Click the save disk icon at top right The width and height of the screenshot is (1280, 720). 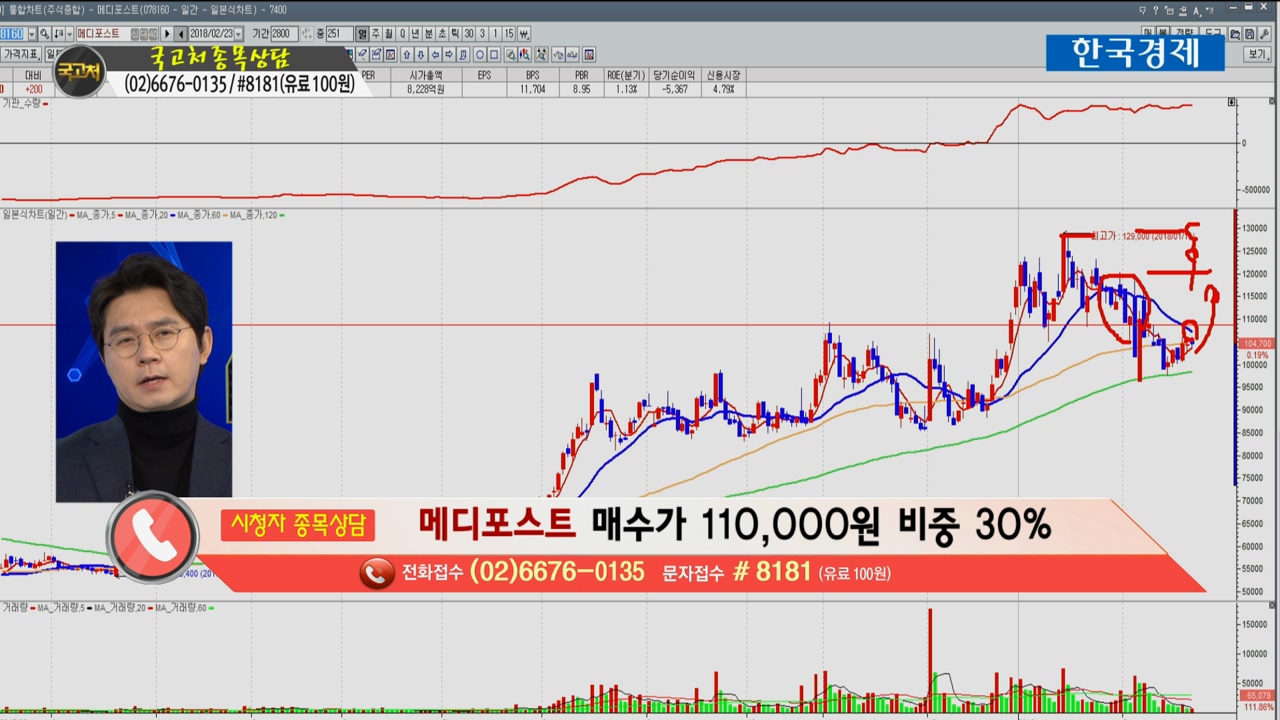(x=1249, y=34)
